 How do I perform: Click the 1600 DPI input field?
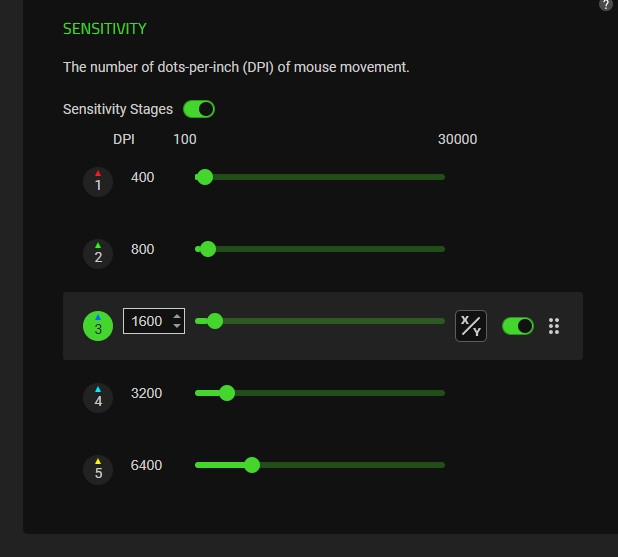[x=154, y=321]
